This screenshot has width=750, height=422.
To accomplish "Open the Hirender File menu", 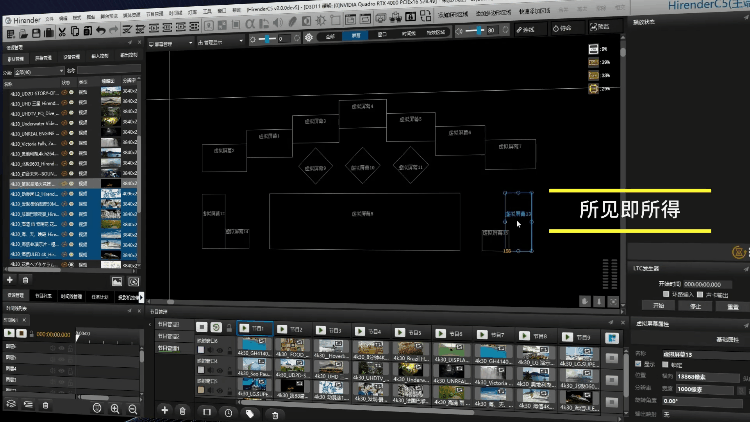I will (49, 20).
